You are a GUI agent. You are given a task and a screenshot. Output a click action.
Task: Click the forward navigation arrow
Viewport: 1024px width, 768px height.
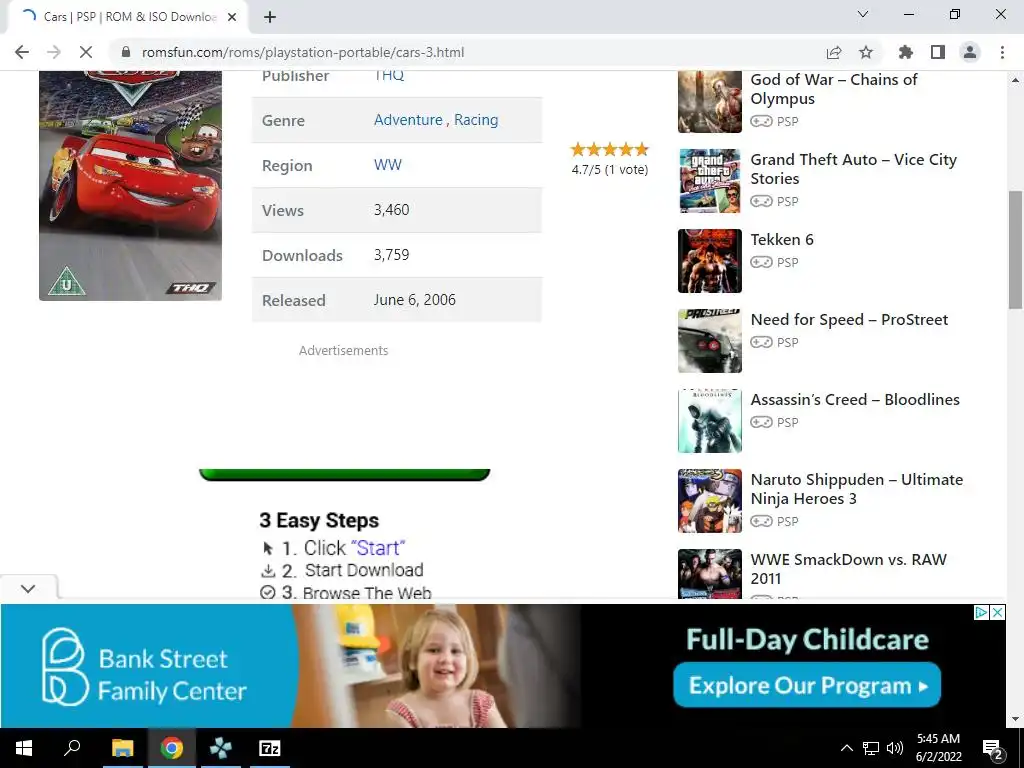tap(54, 52)
